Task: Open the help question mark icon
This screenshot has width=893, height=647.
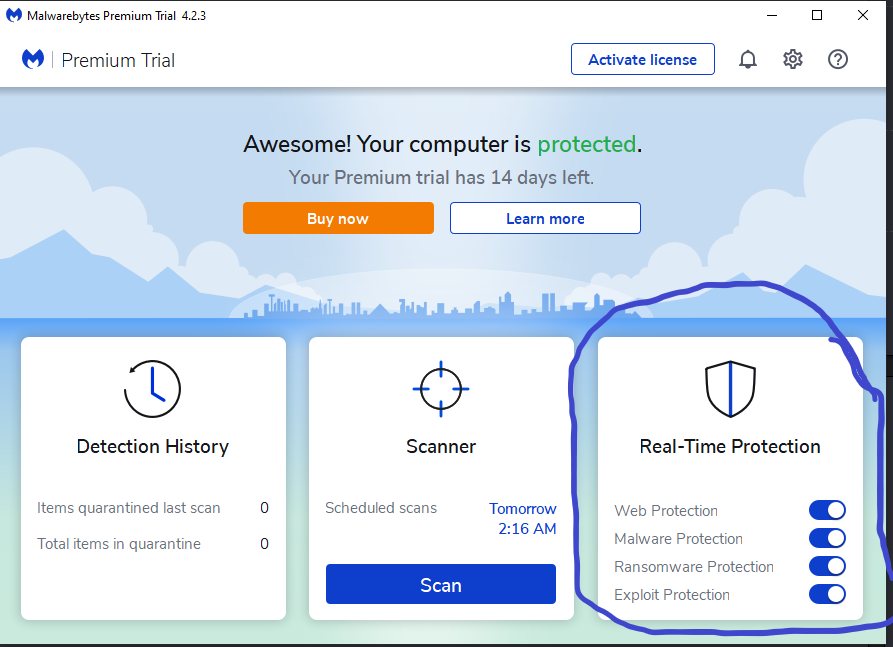Action: pos(838,60)
